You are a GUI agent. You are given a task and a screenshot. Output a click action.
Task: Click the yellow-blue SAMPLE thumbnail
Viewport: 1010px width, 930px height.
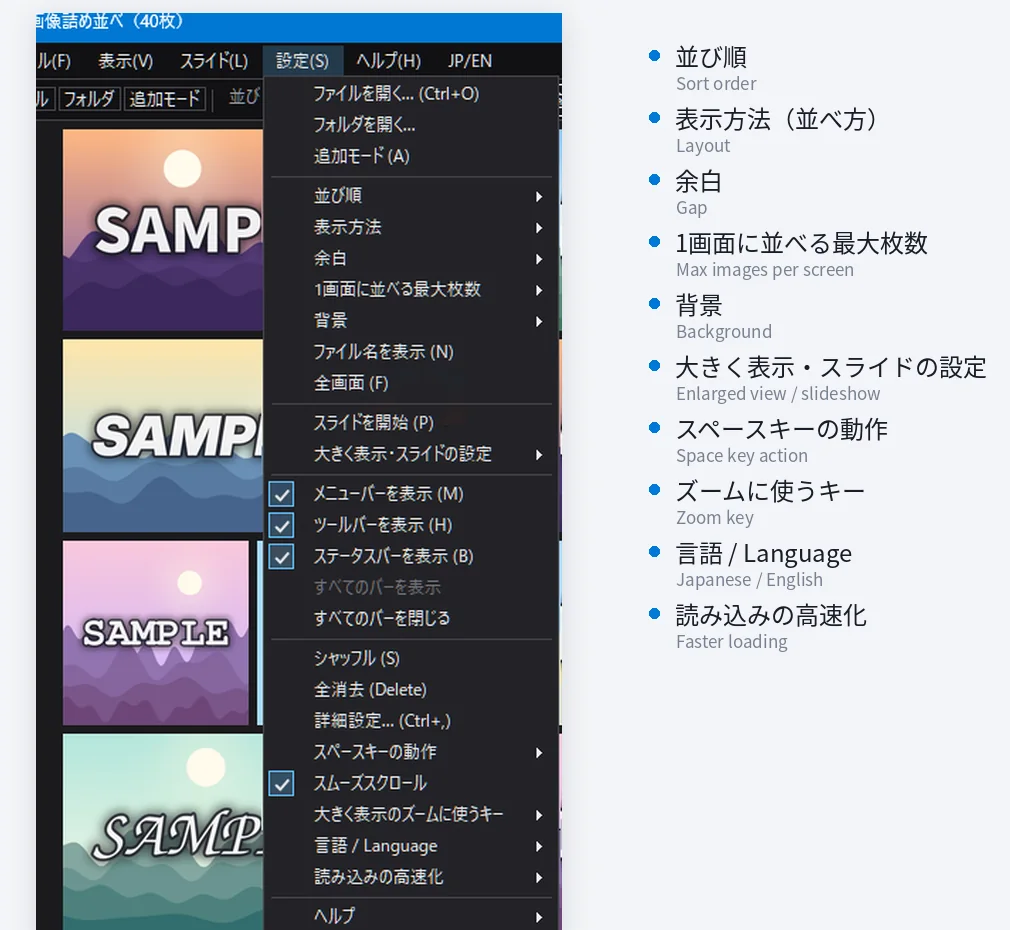click(x=163, y=436)
